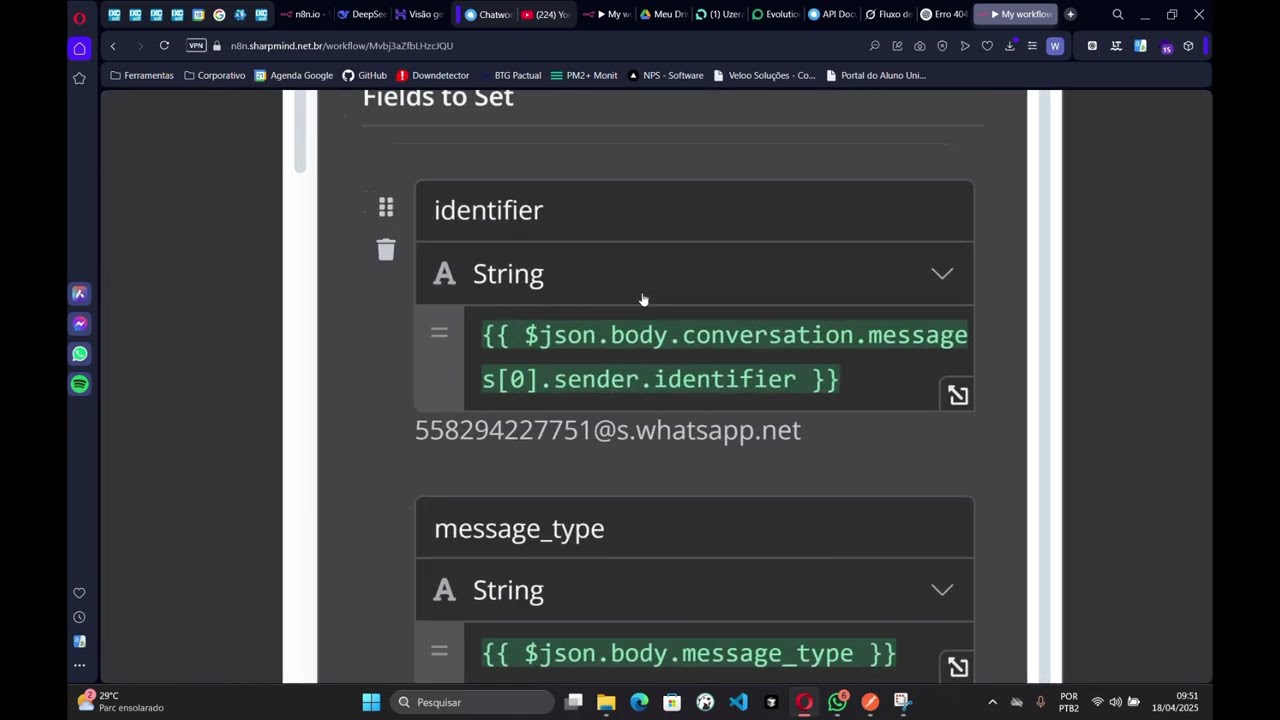This screenshot has width=1280, height=720.
Task: Open expression editor for message_type value
Action: [958, 667]
